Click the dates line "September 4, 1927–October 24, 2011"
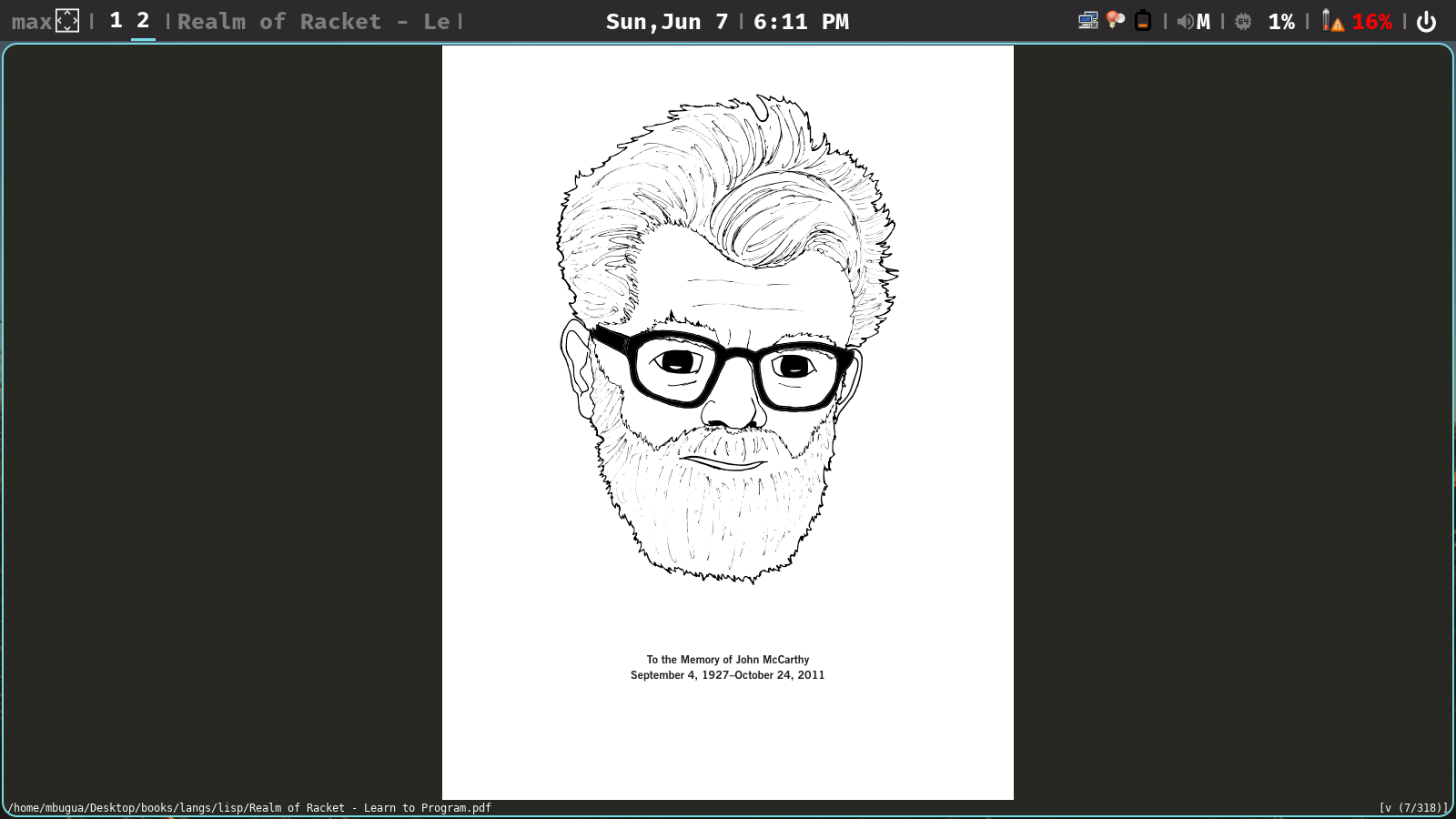1456x819 pixels. [x=728, y=675]
